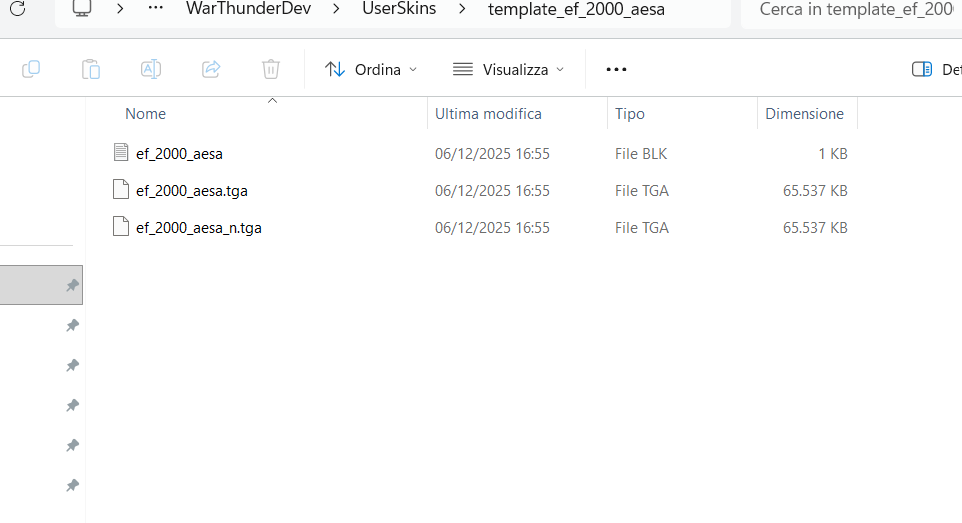Click the refresh icon in address bar
Image resolution: width=962 pixels, height=523 pixels.
coord(17,10)
